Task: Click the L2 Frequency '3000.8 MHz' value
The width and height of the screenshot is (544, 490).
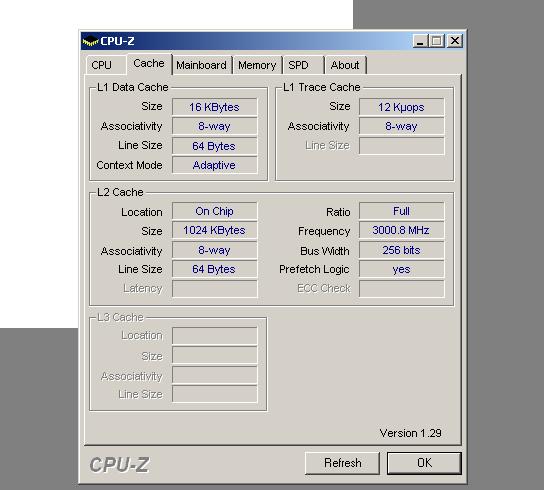Action: (x=401, y=230)
